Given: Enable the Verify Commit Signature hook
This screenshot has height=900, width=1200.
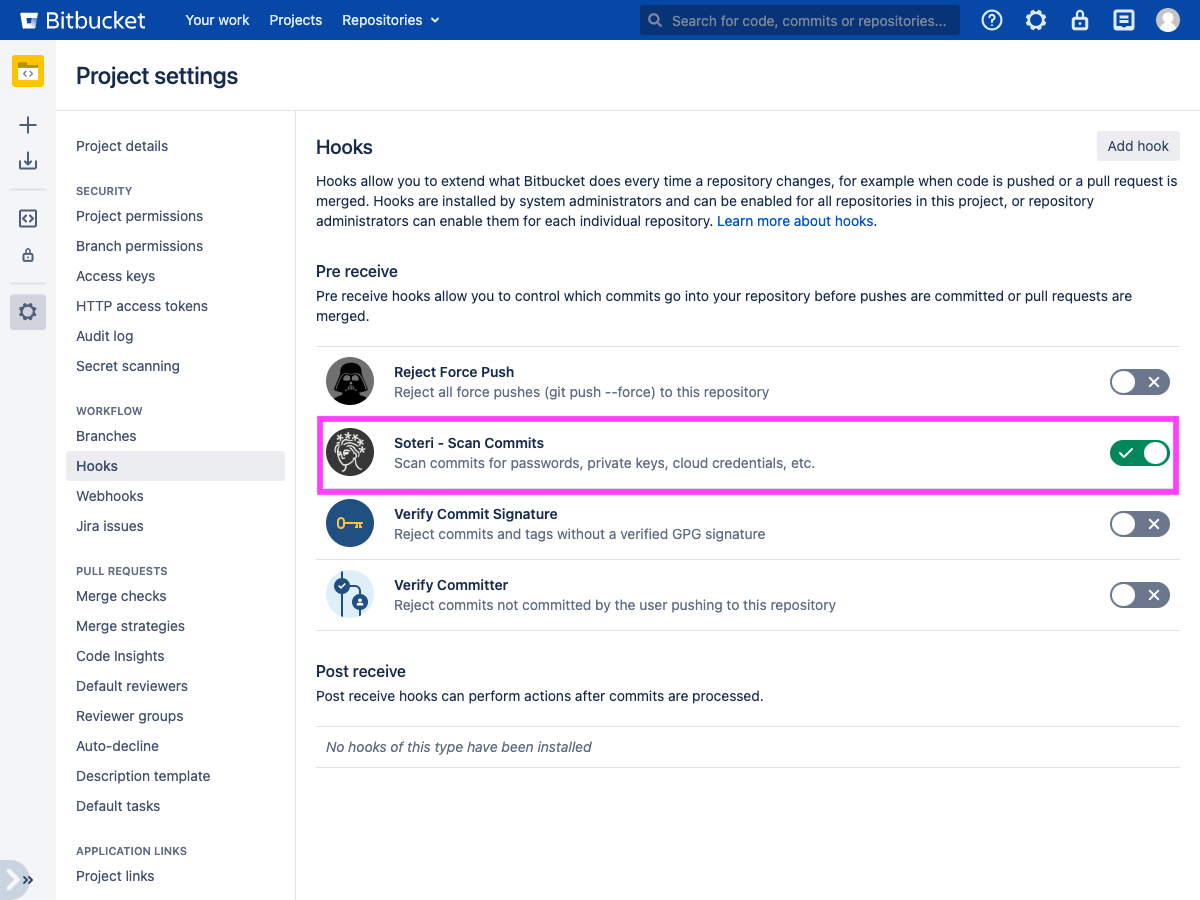Looking at the screenshot, I should coord(1139,524).
